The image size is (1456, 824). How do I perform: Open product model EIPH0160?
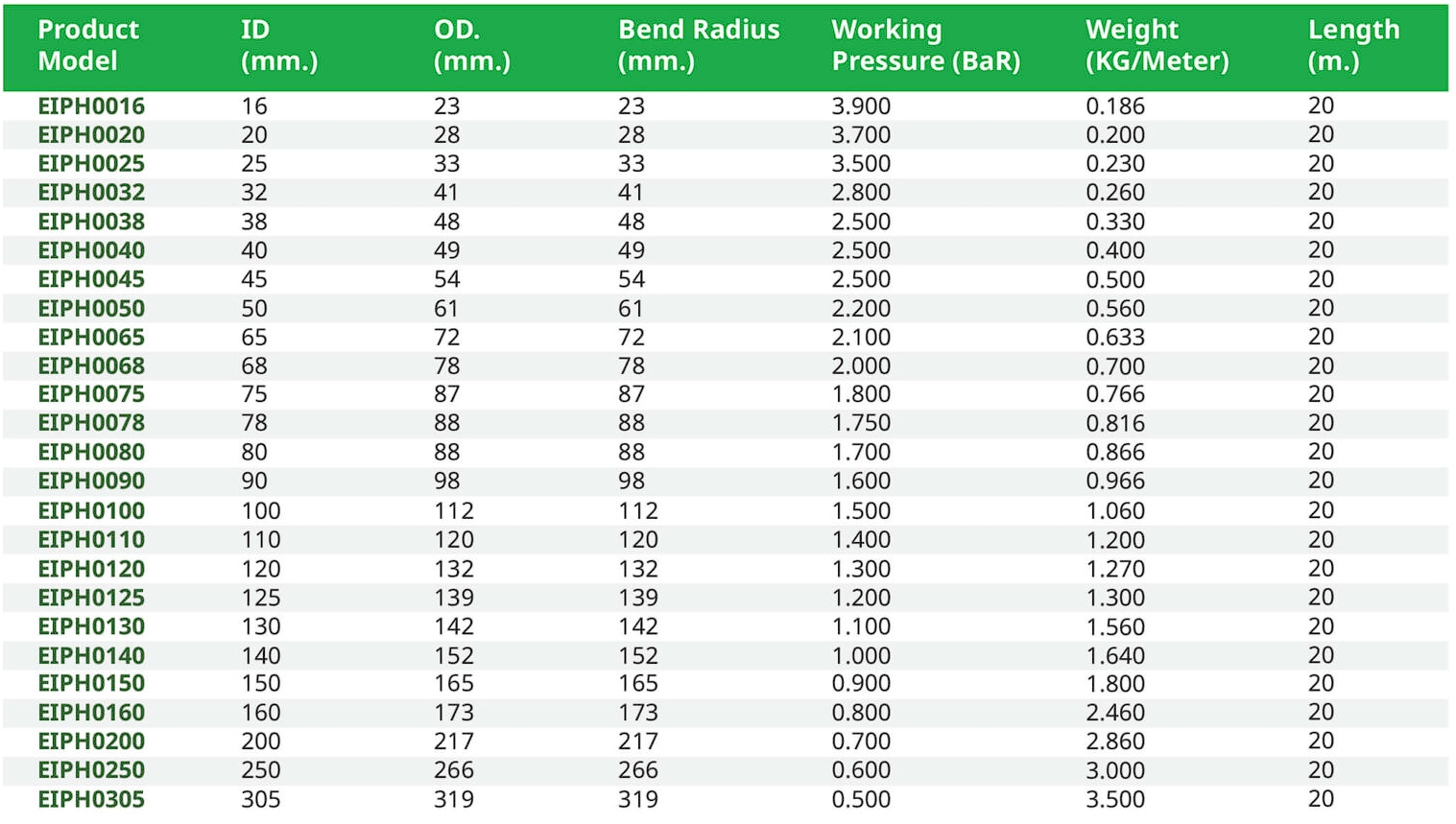pos(91,713)
